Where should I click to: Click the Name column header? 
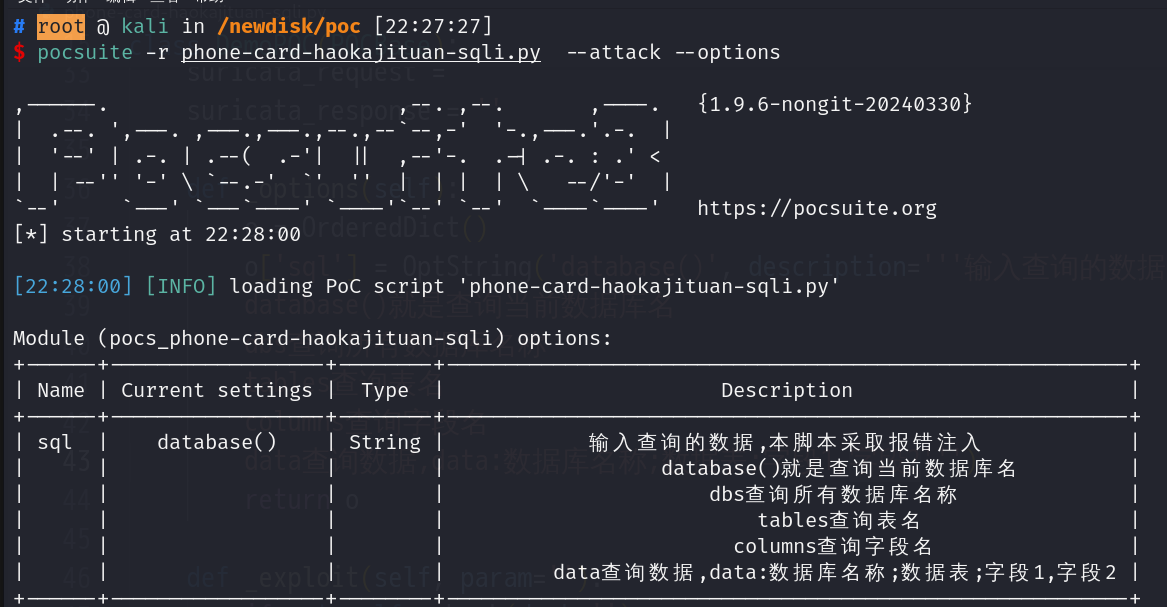click(x=61, y=391)
